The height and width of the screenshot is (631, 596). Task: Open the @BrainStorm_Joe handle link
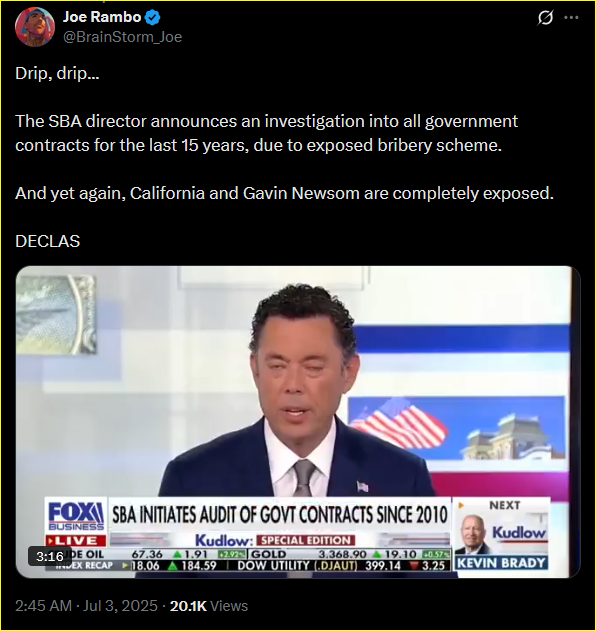[x=122, y=37]
